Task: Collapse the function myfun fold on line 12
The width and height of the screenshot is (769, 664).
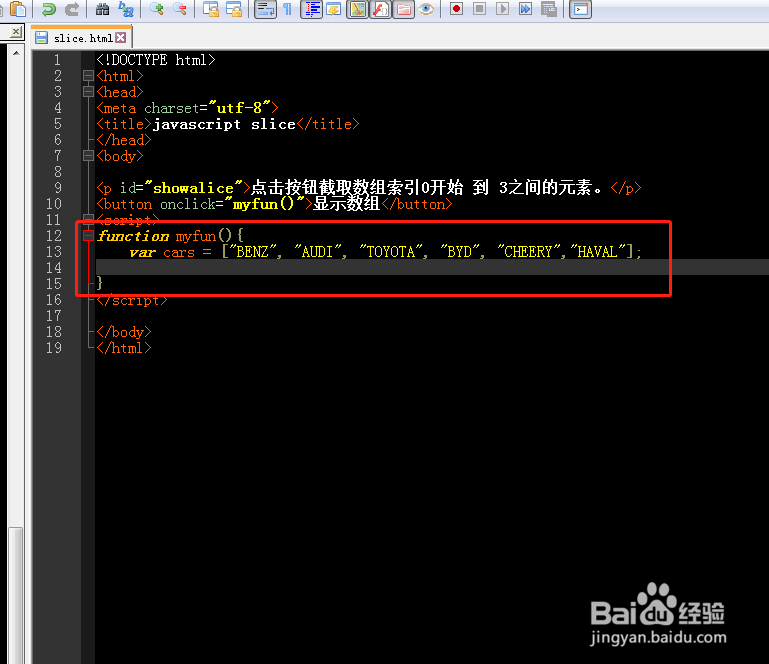Action: coord(88,236)
